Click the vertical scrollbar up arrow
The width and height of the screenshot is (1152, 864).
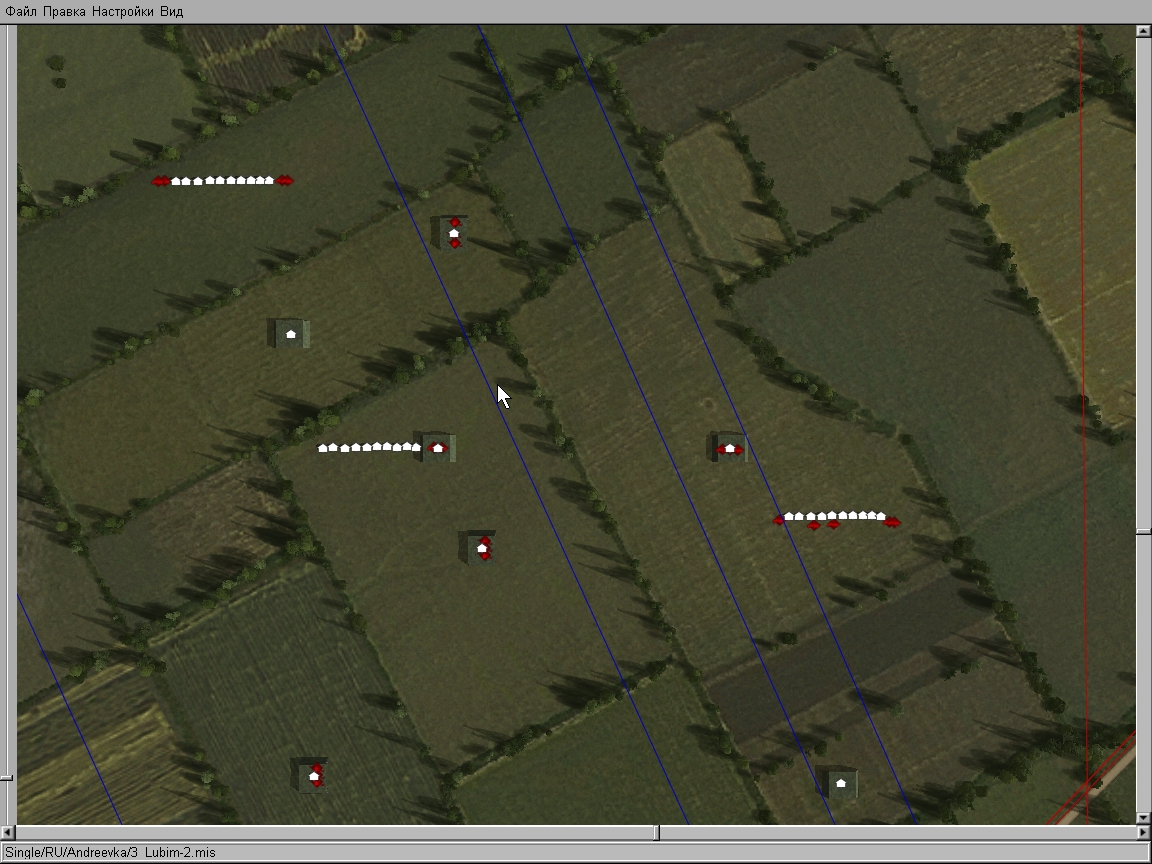click(x=1143, y=31)
